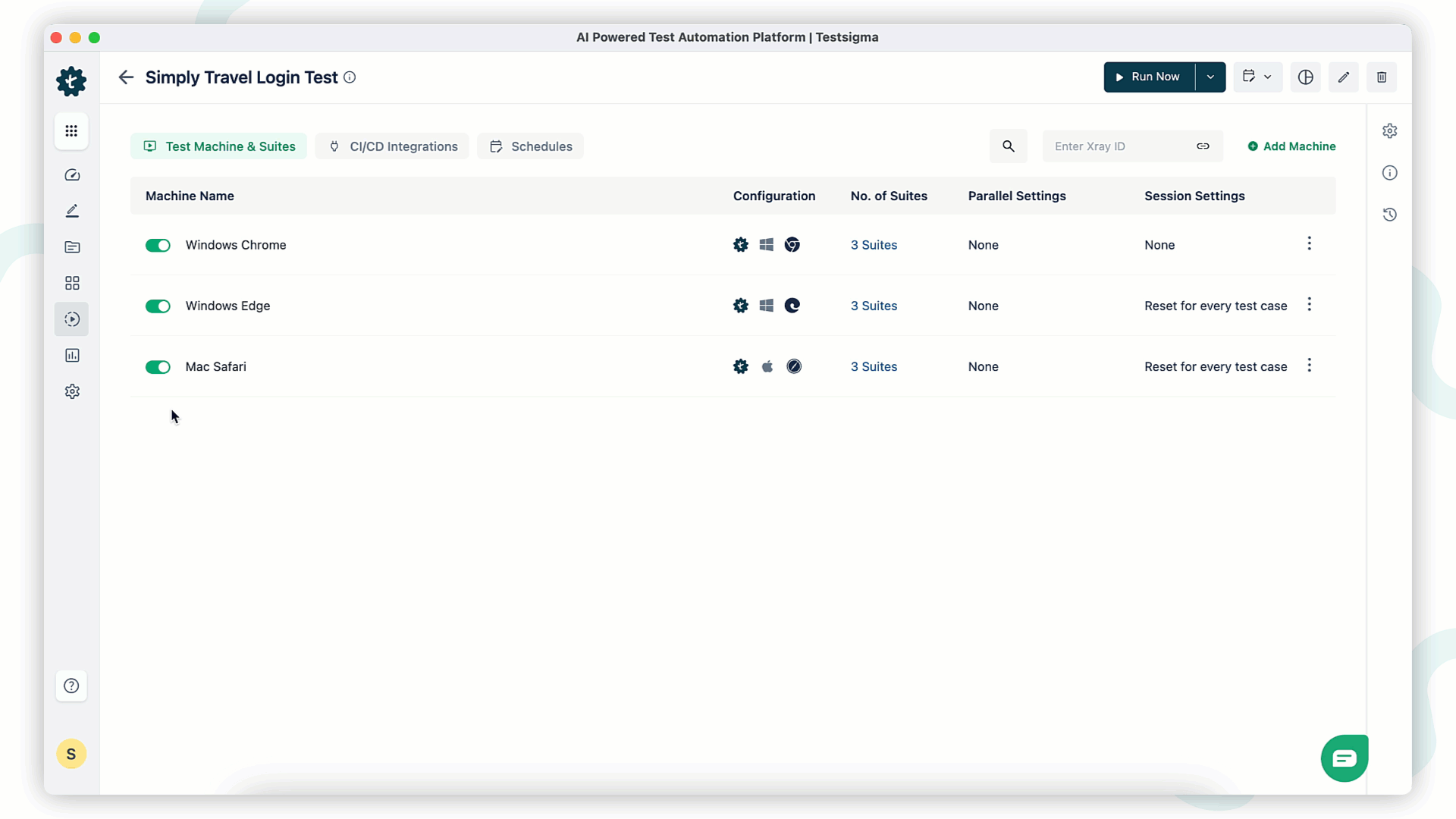Delete test plan using trash icon
The height and width of the screenshot is (819, 1456).
[1382, 77]
